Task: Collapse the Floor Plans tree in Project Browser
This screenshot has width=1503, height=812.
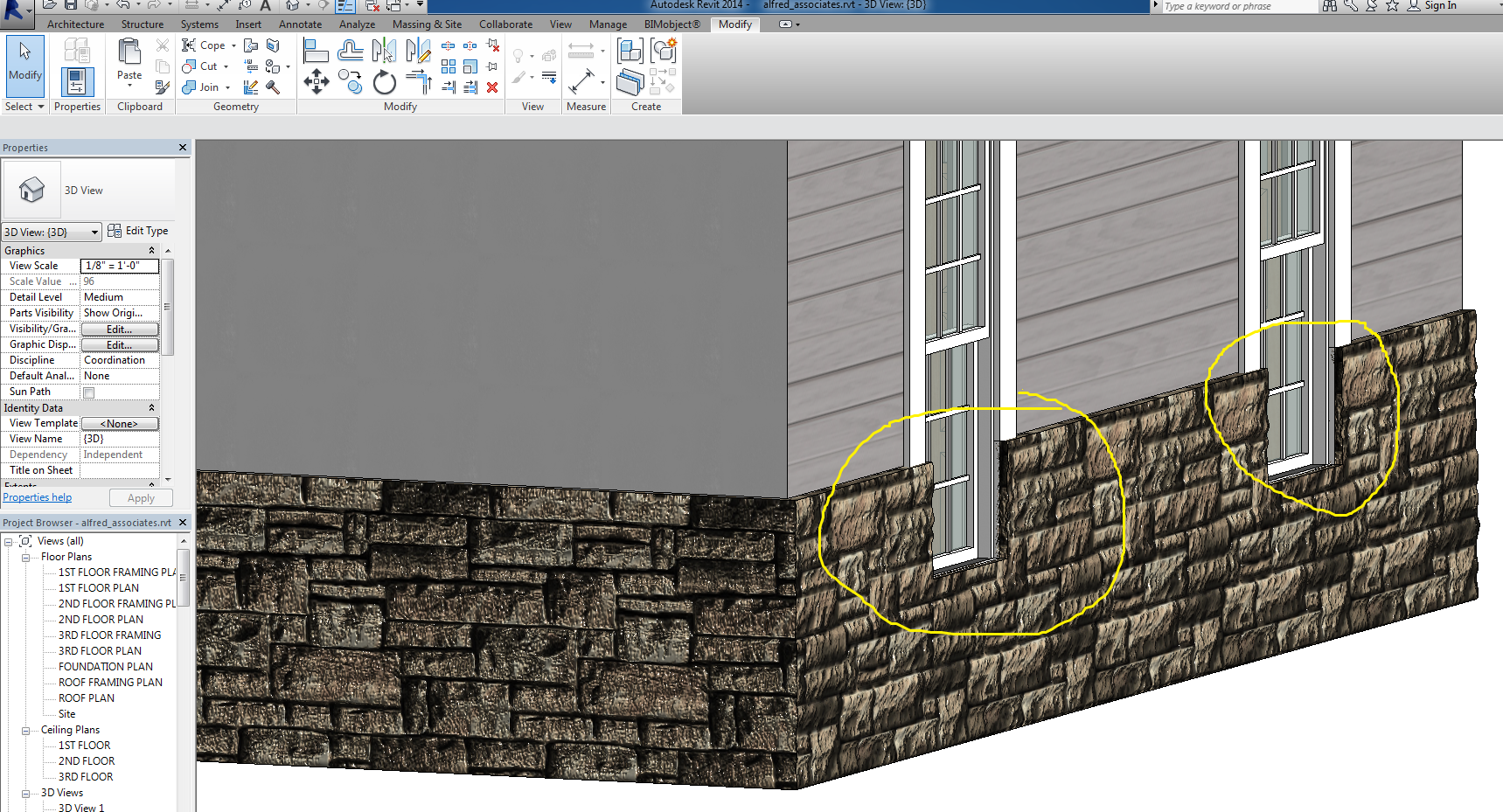Action: pyautogui.click(x=27, y=556)
